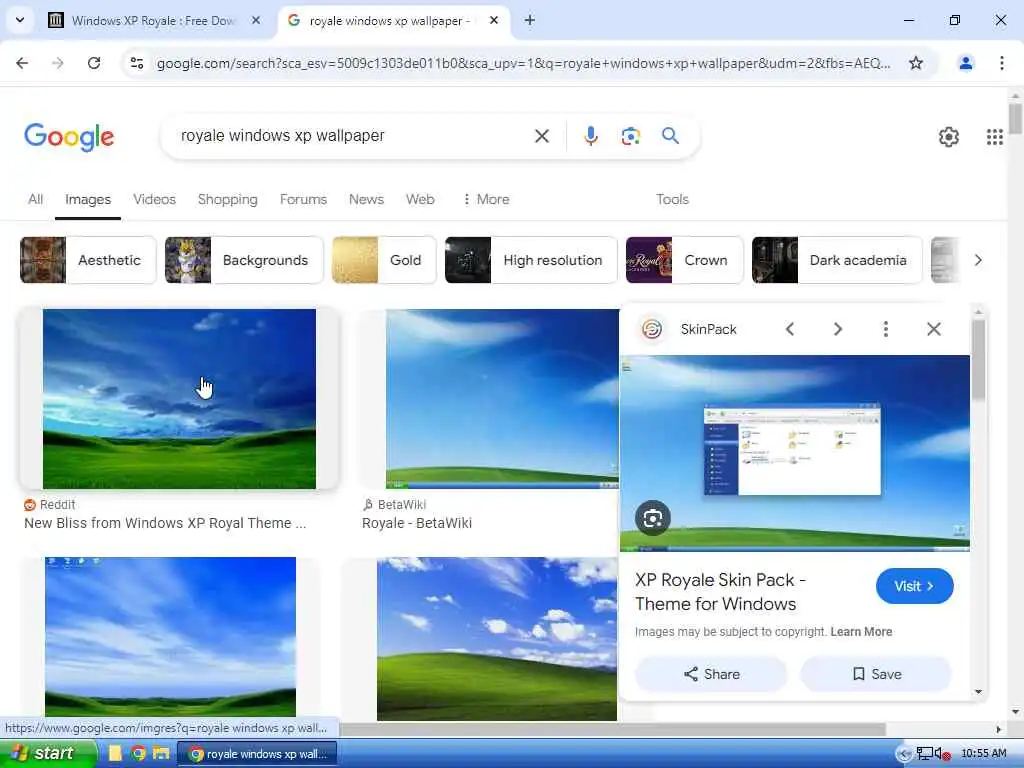The image size is (1024, 768).
Task: Open preview panel three-dot options
Action: click(886, 328)
